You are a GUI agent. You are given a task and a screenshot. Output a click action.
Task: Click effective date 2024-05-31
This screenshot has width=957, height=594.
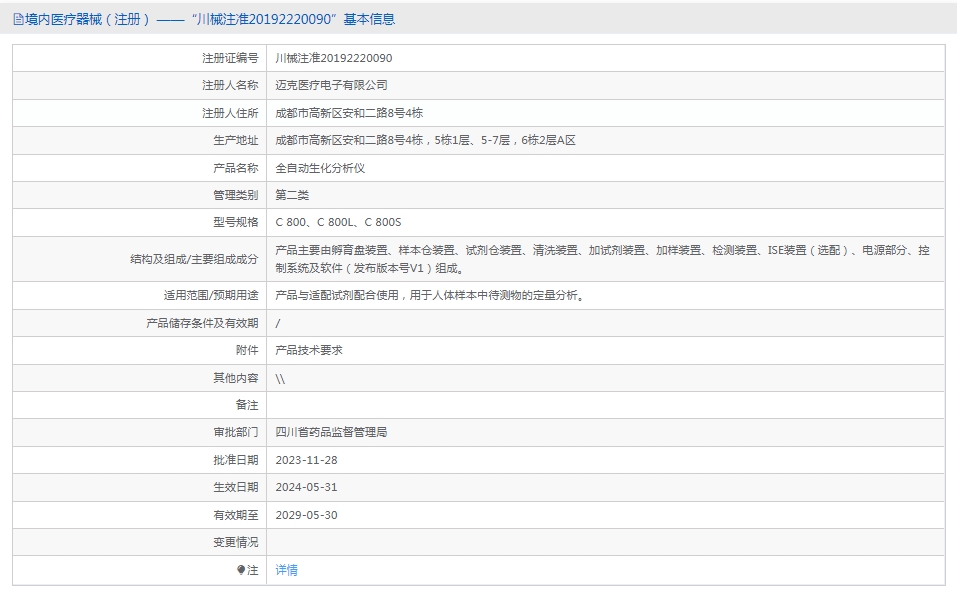[306, 487]
